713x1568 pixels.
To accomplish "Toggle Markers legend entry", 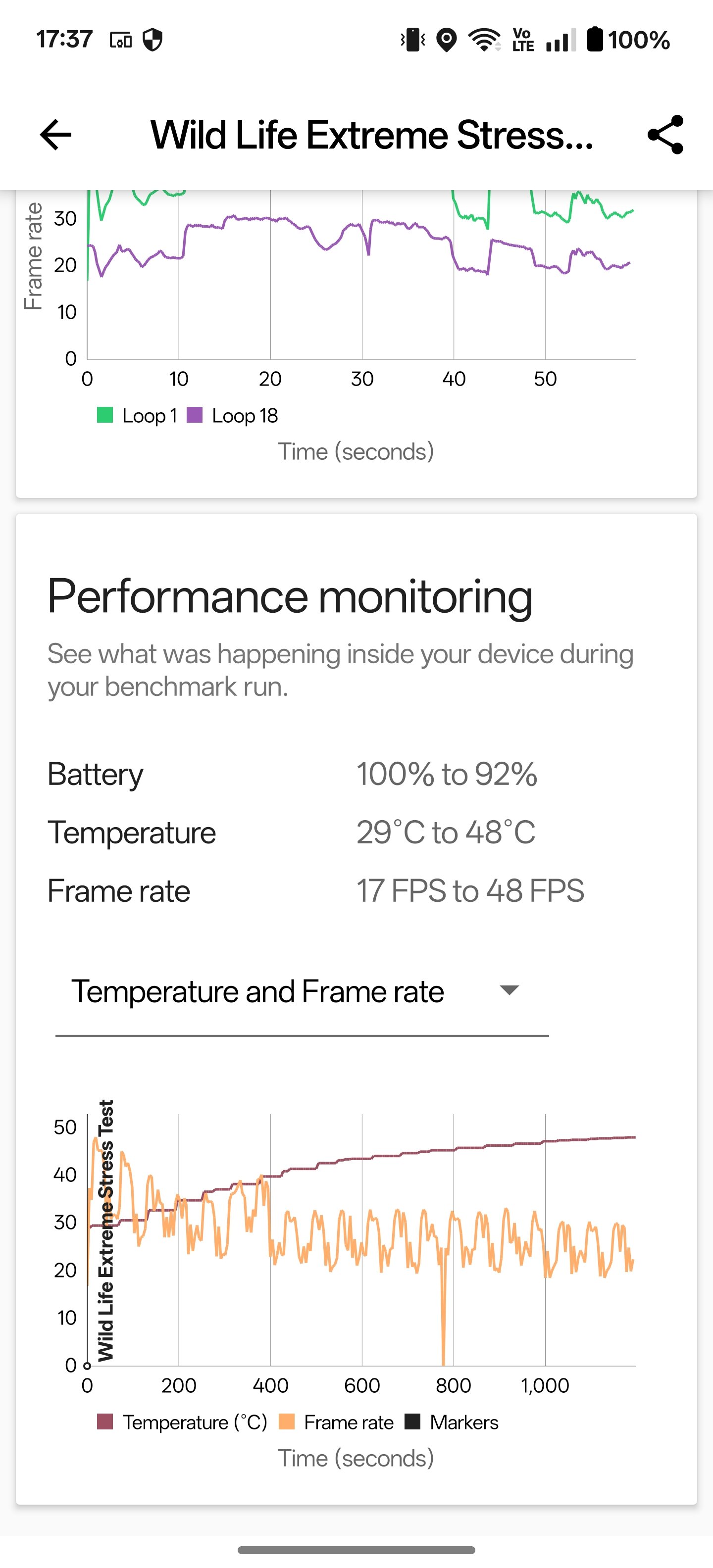I will click(x=451, y=1422).
